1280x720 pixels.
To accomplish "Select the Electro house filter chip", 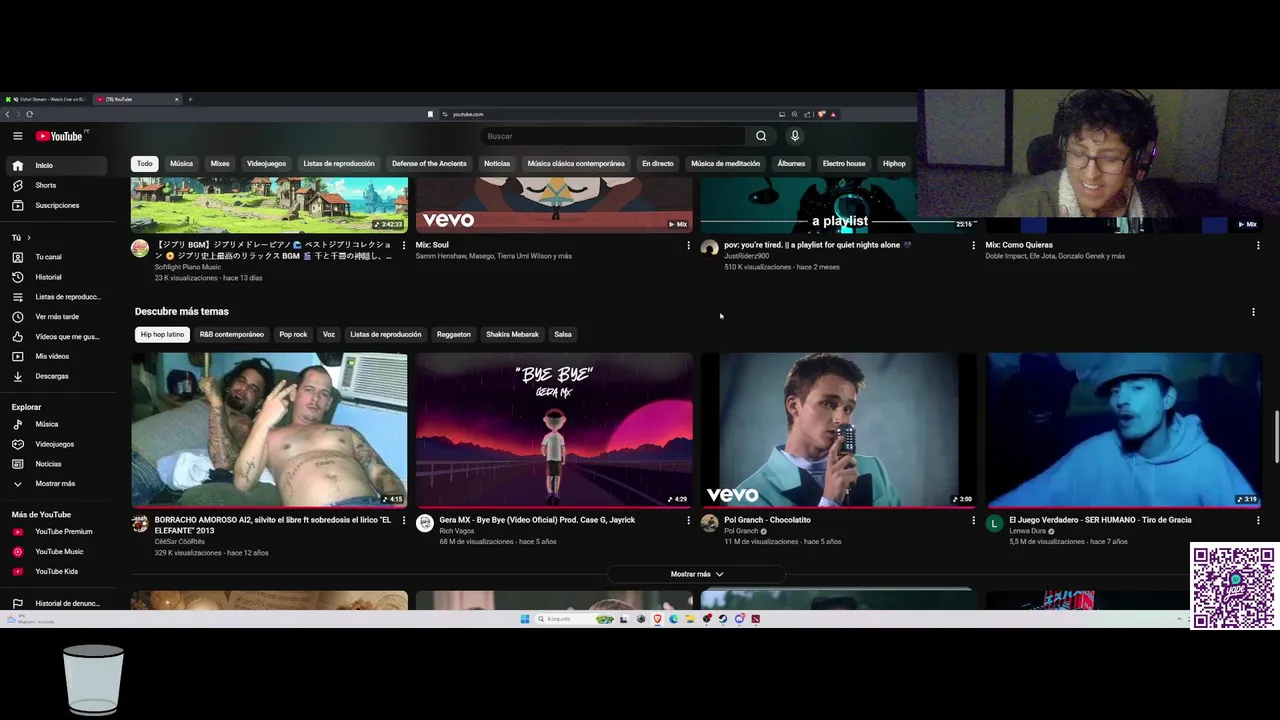I will point(844,164).
